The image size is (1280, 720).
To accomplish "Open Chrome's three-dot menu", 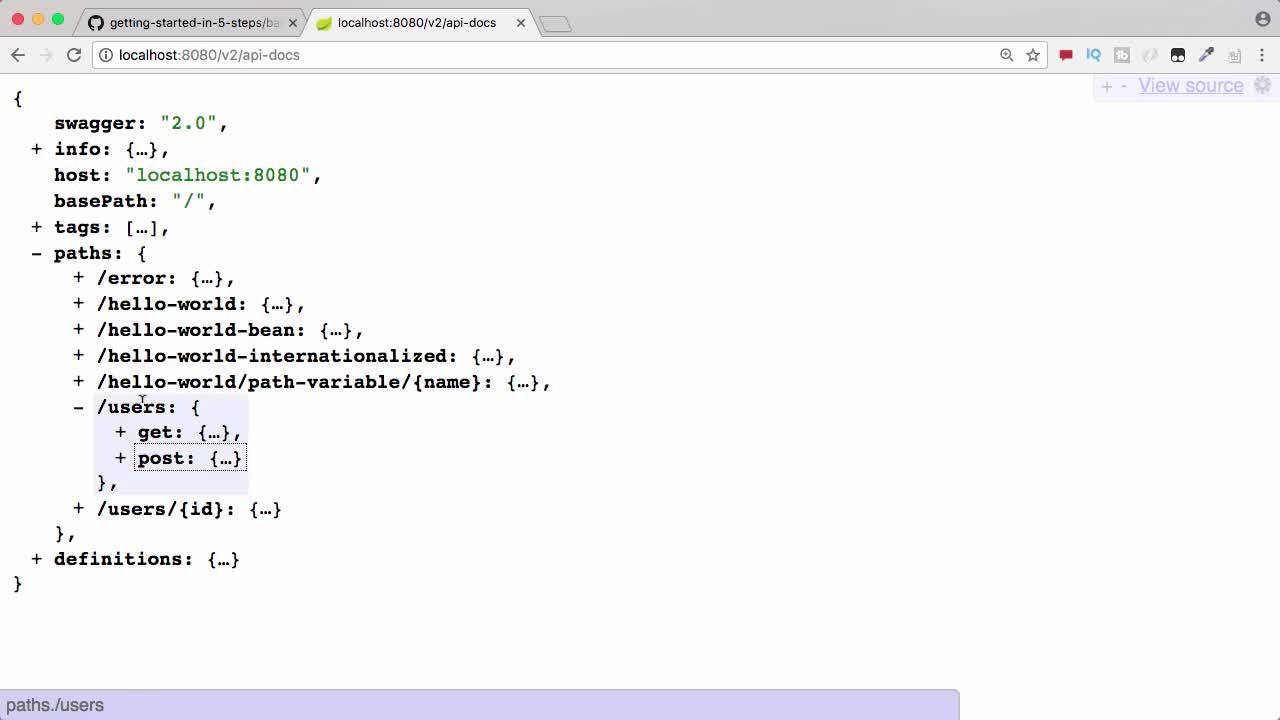I will (x=1262, y=55).
